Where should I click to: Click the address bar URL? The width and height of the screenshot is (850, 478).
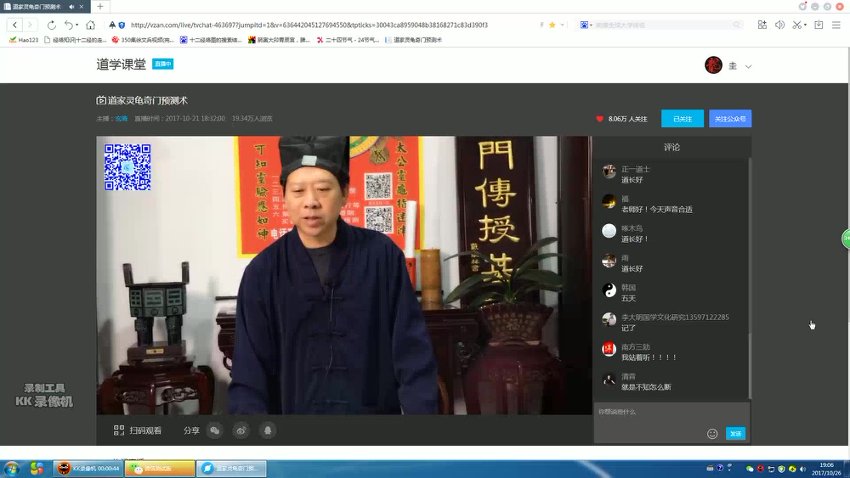(x=309, y=25)
